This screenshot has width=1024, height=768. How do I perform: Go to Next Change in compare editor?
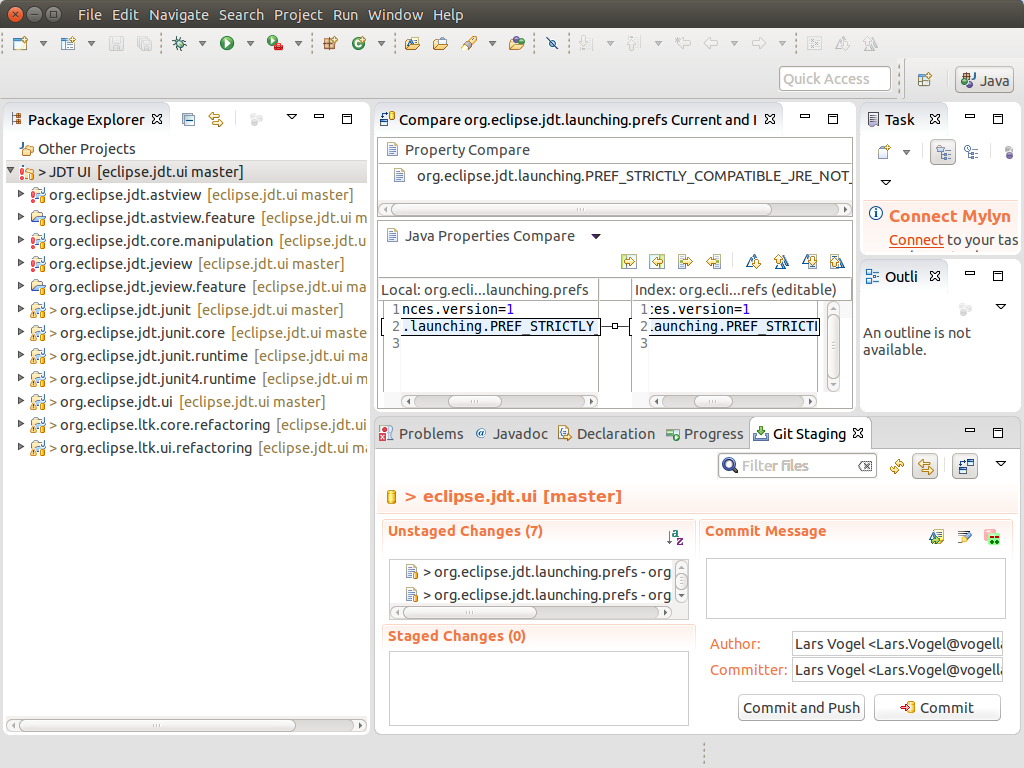[x=809, y=262]
